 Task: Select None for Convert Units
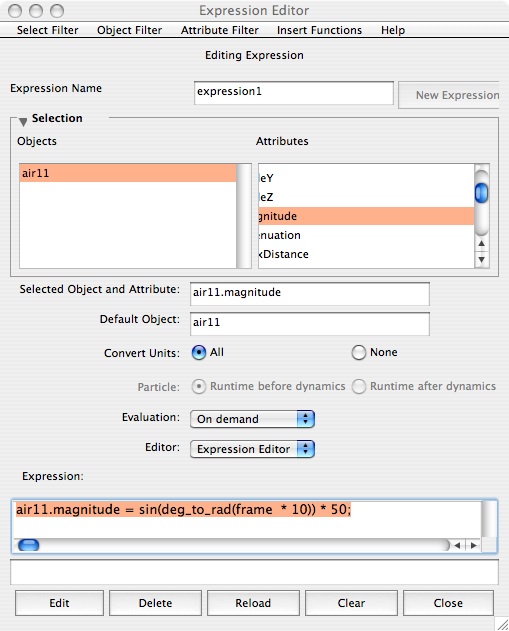[358, 353]
